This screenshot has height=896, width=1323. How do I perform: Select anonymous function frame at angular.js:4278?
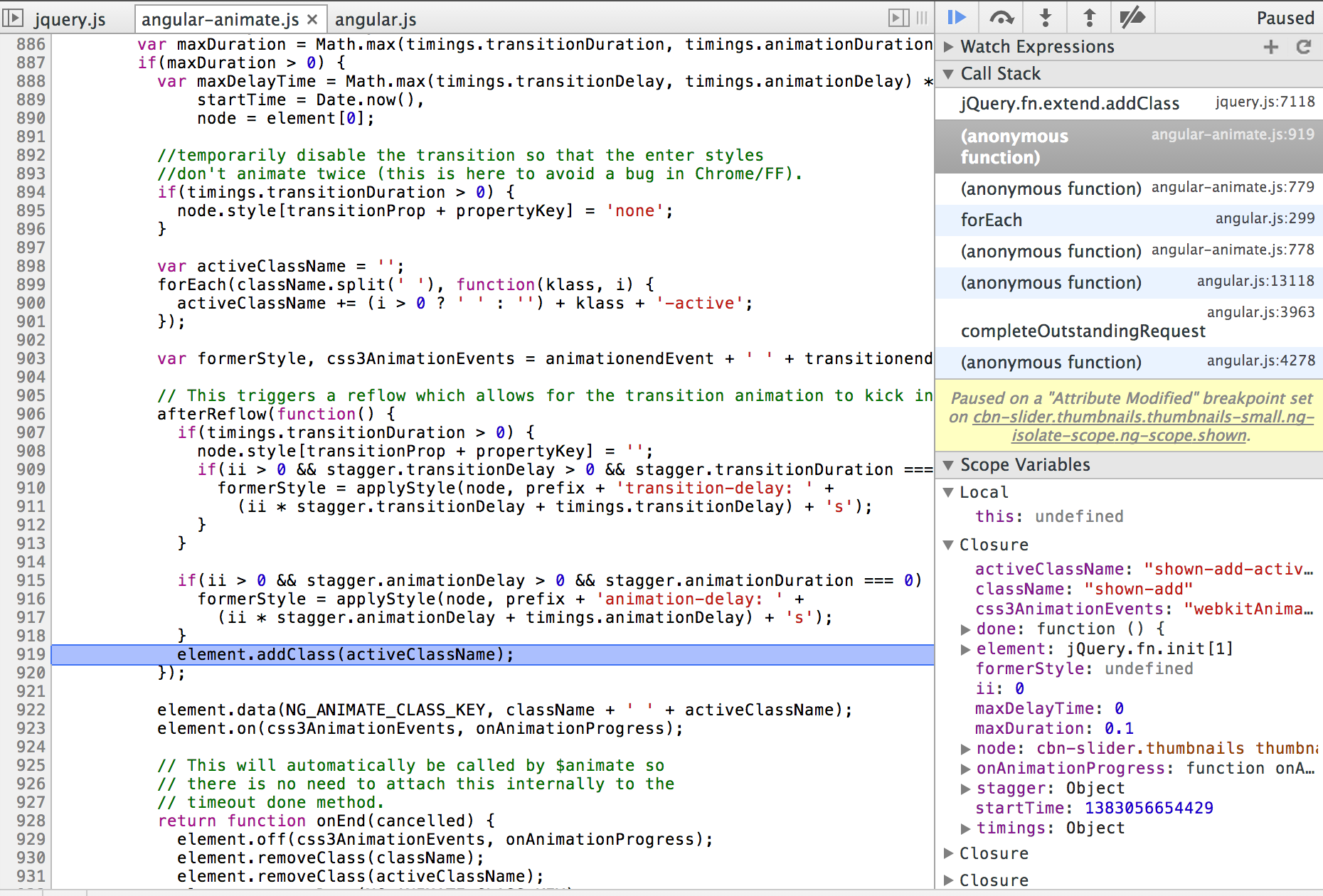(x=1129, y=363)
